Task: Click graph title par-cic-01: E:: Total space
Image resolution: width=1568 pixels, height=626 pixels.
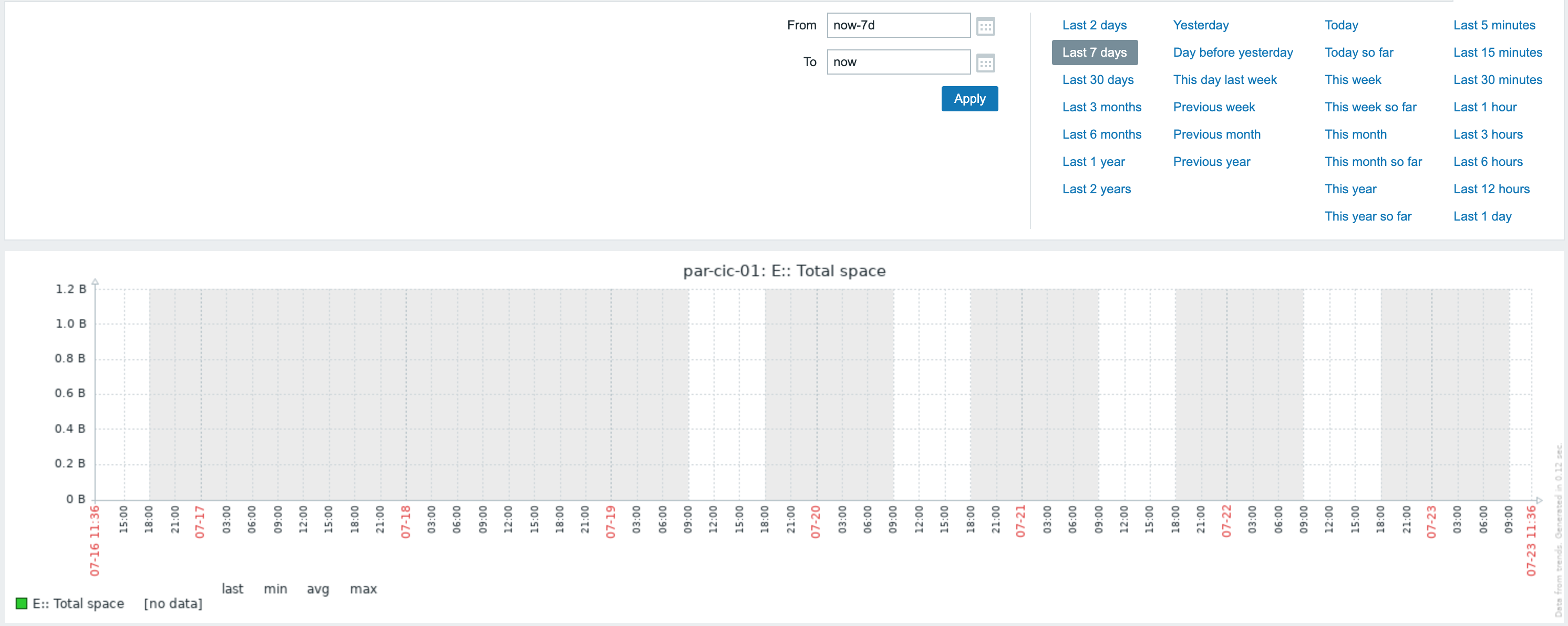Action: point(784,270)
